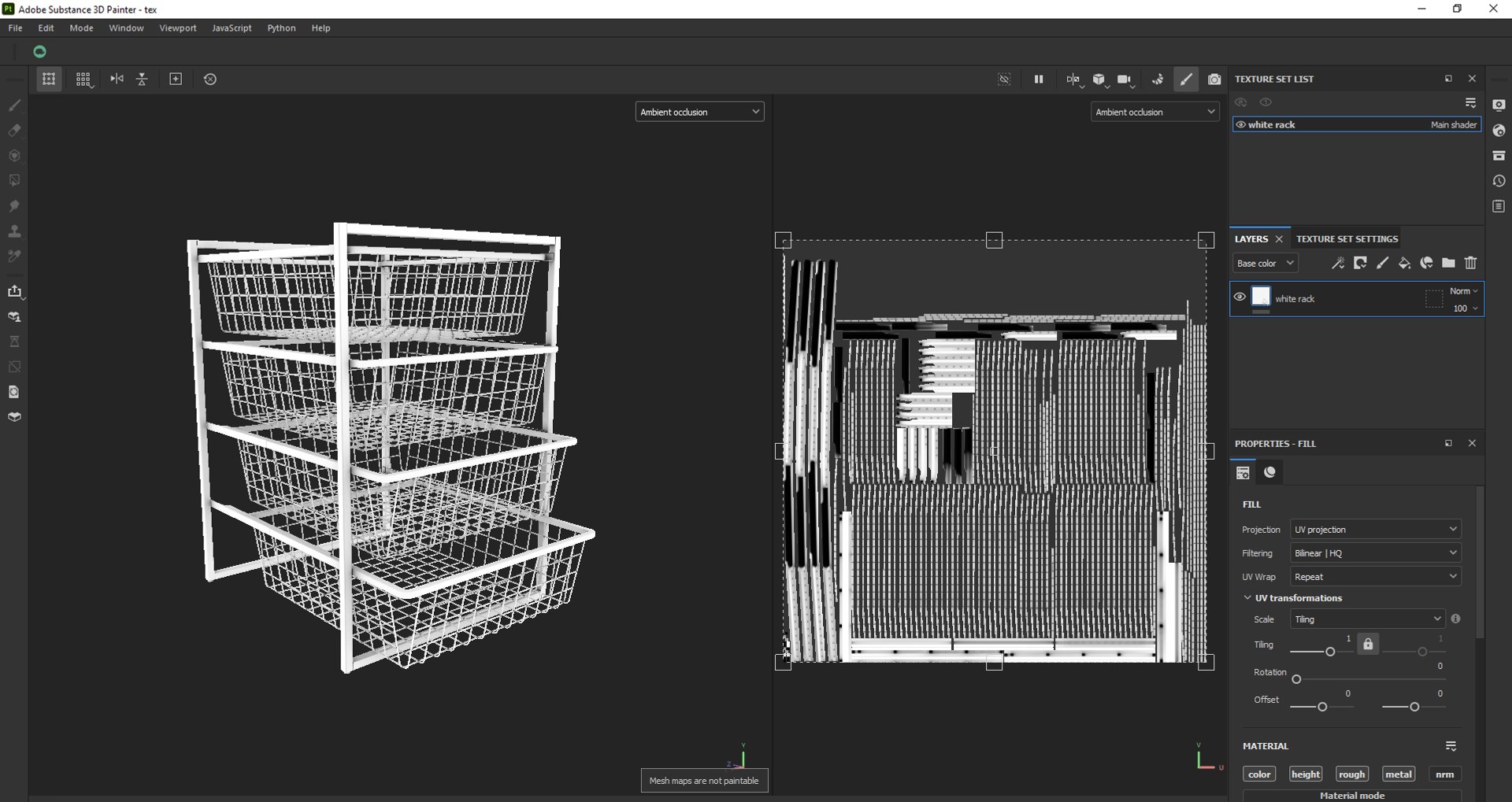Toggle the height material channel
This screenshot has width=1512, height=802.
(x=1306, y=774)
